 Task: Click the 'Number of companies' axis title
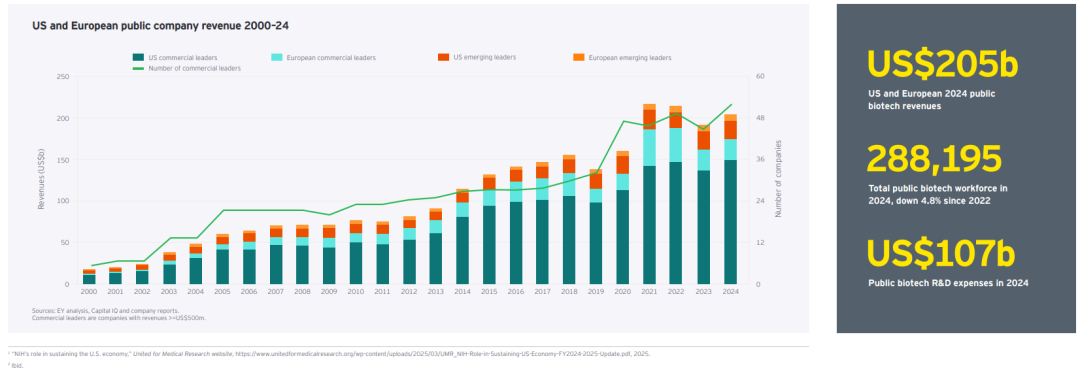[778, 179]
